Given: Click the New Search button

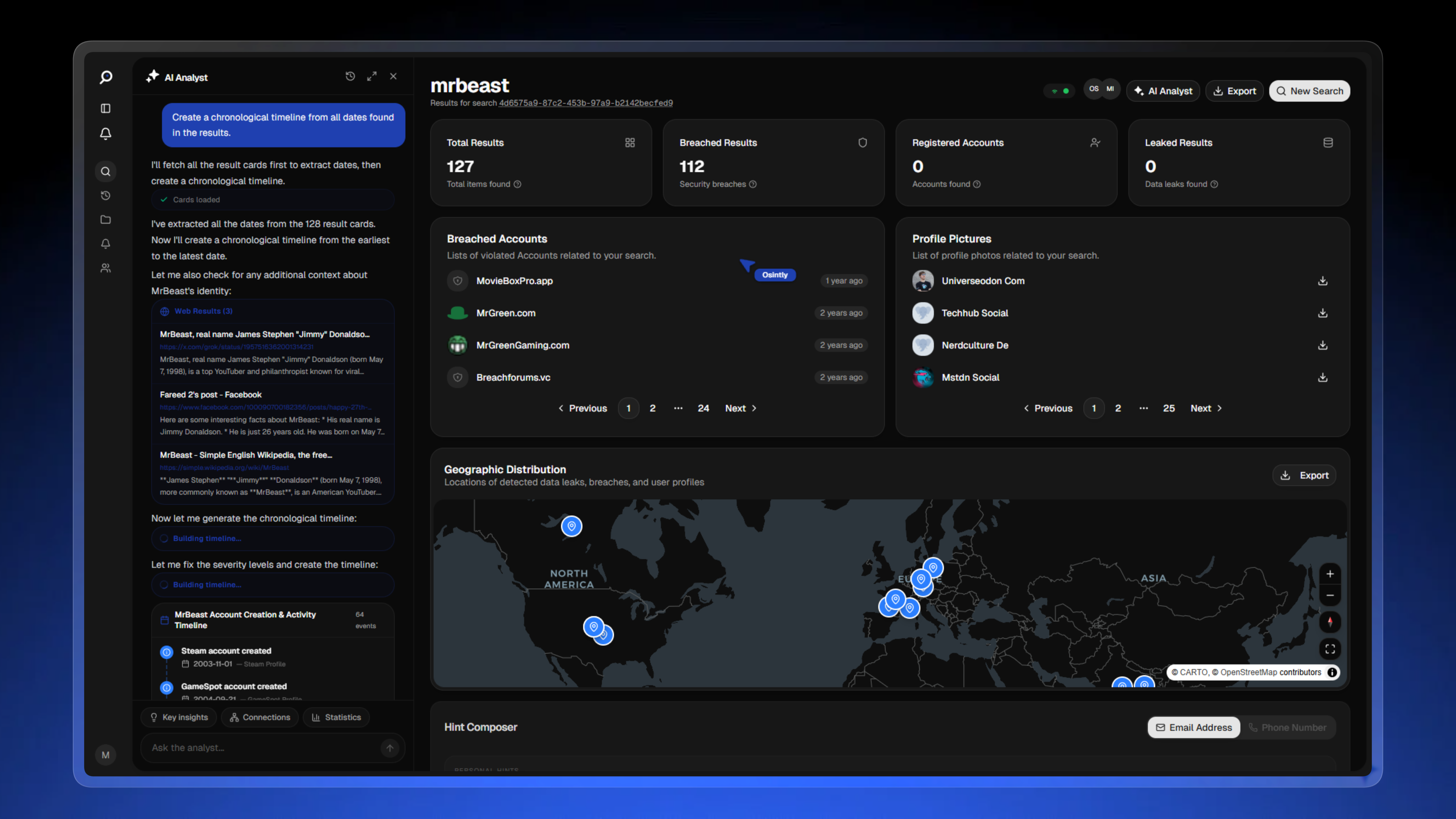Looking at the screenshot, I should 1309,91.
